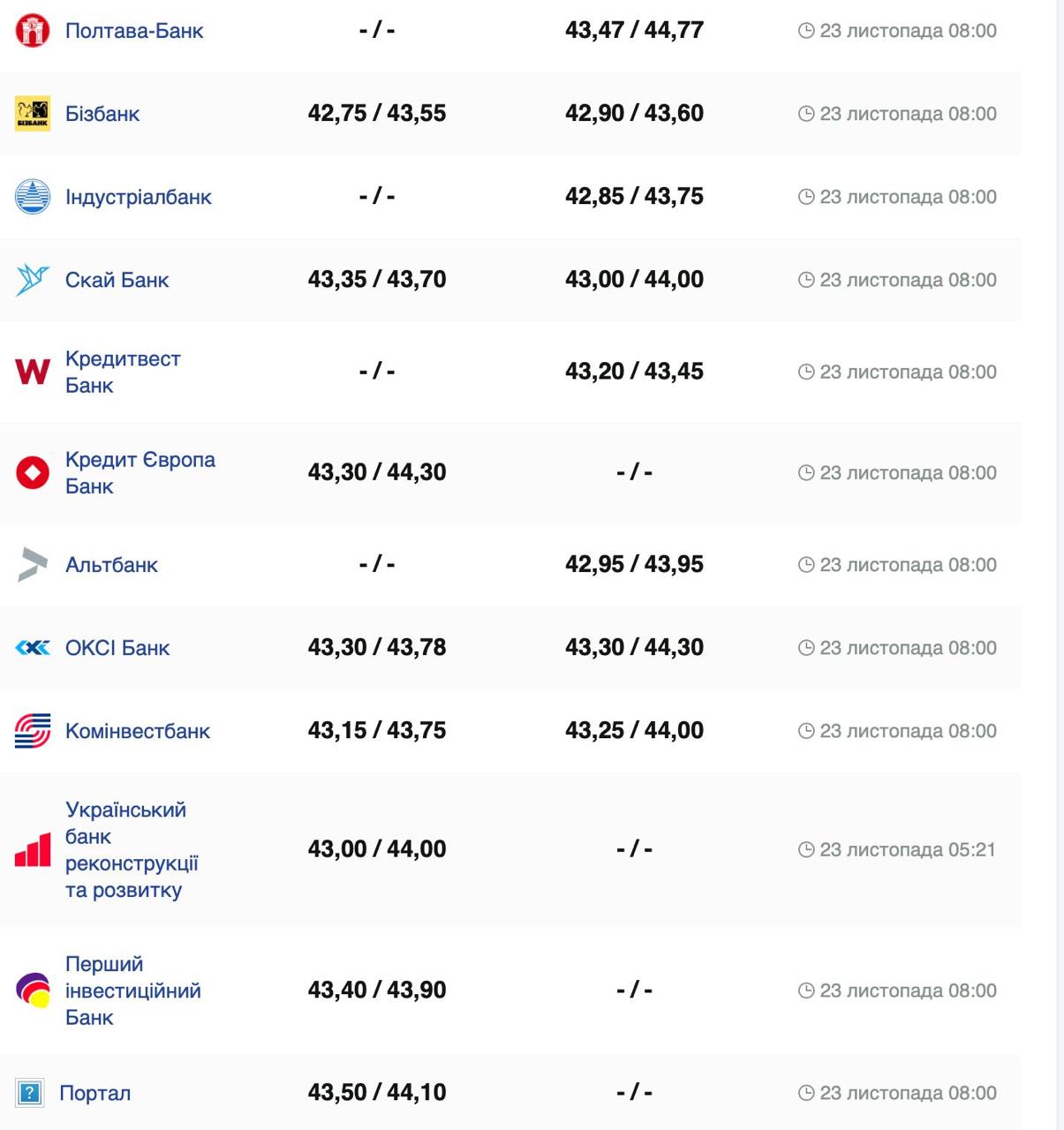
Task: Click the Перший інвестиційний Банк logo
Action: click(33, 991)
